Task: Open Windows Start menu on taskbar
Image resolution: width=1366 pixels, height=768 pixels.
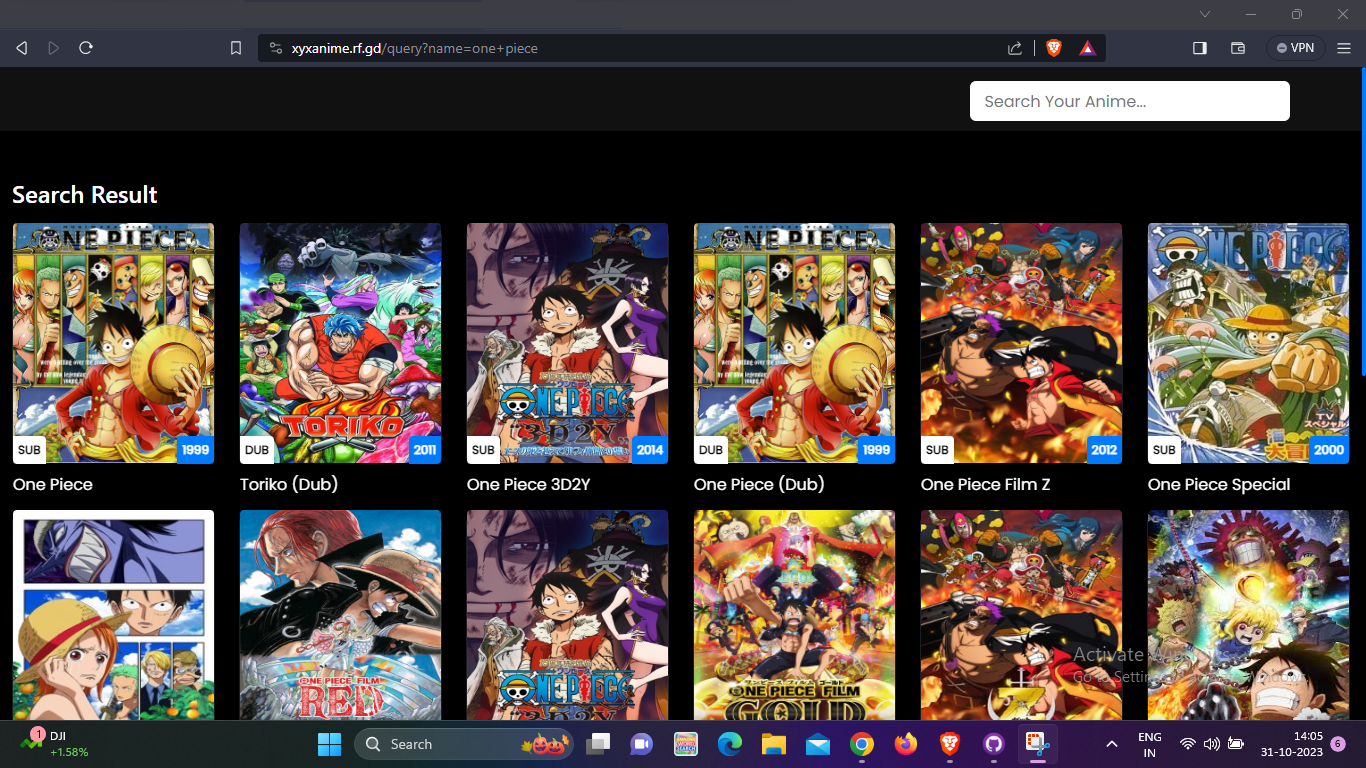Action: click(x=329, y=744)
